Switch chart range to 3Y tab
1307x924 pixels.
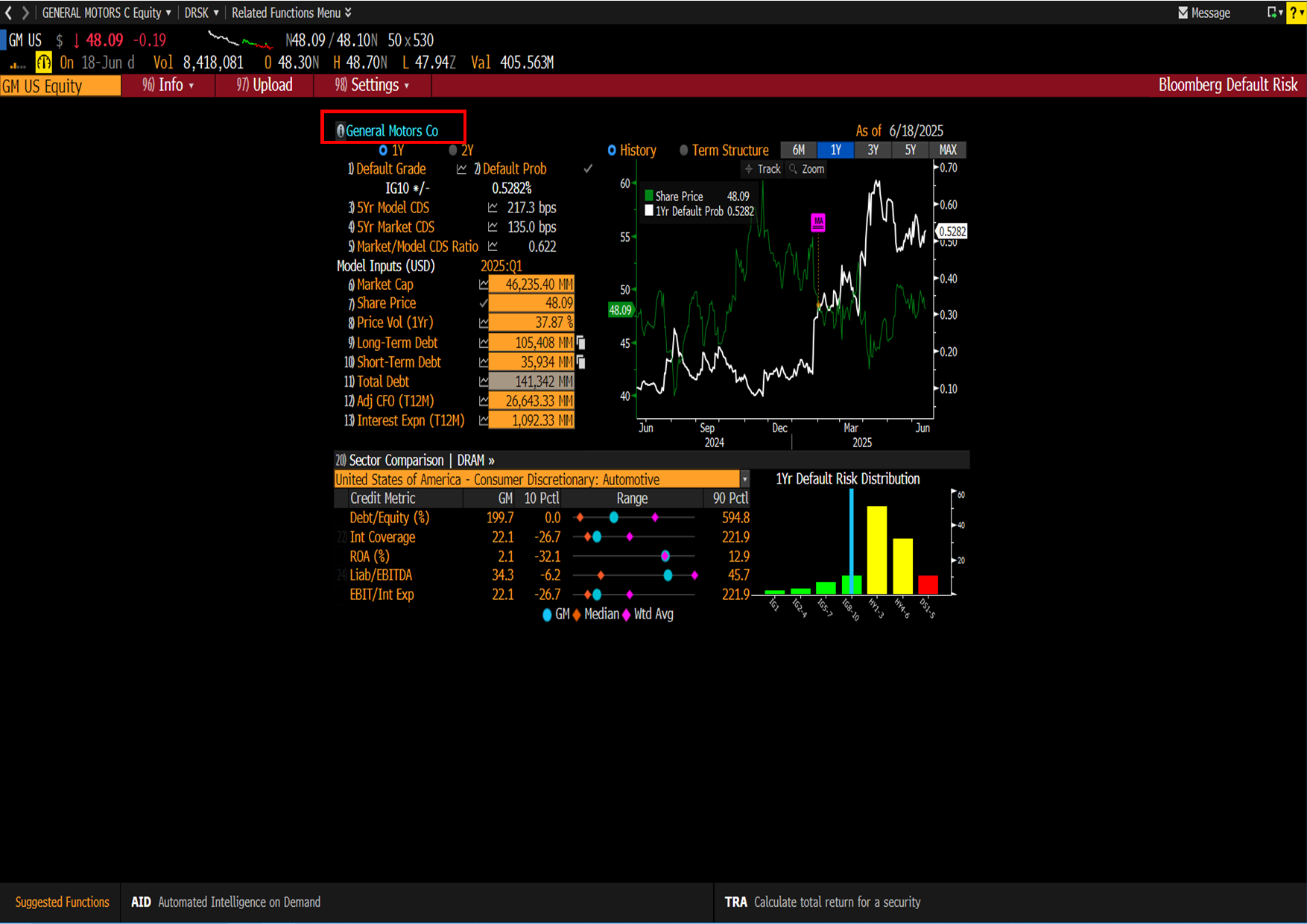pyautogui.click(x=873, y=150)
